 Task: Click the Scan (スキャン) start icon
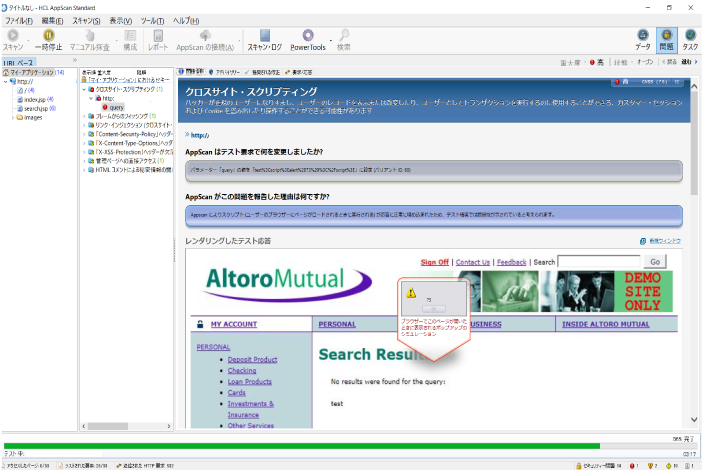[13, 35]
